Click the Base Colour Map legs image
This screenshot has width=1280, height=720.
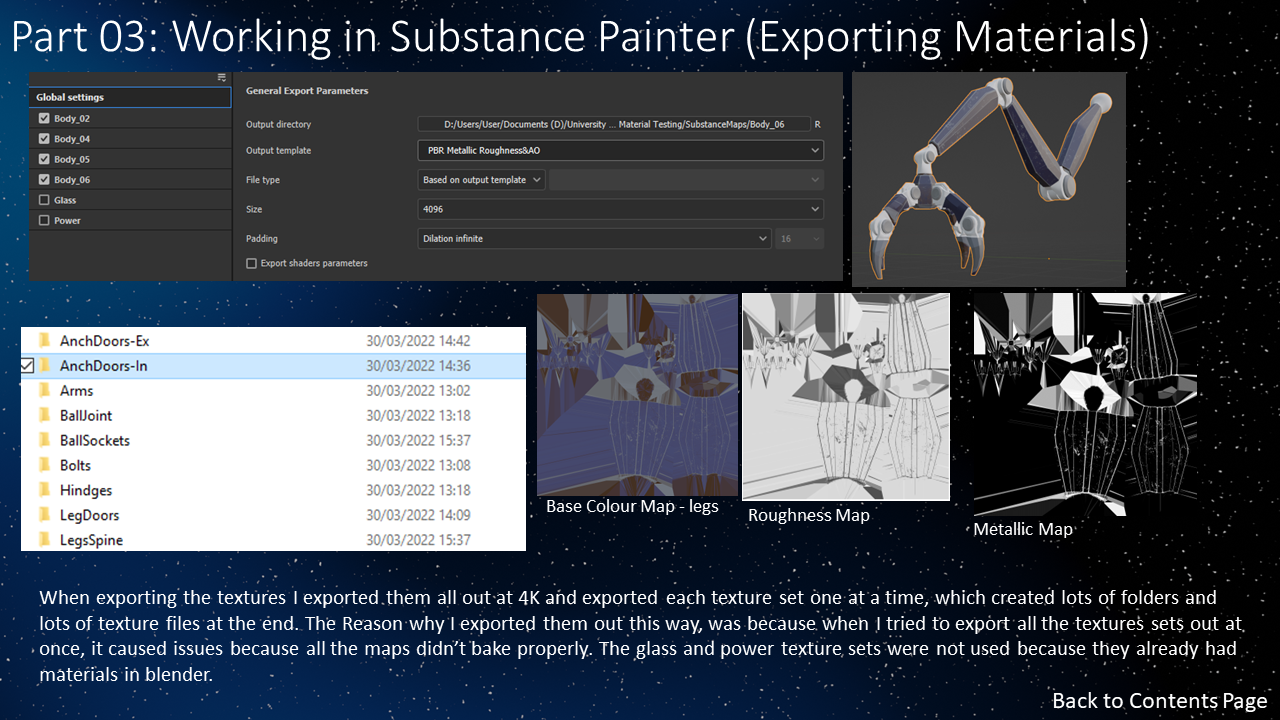point(637,394)
